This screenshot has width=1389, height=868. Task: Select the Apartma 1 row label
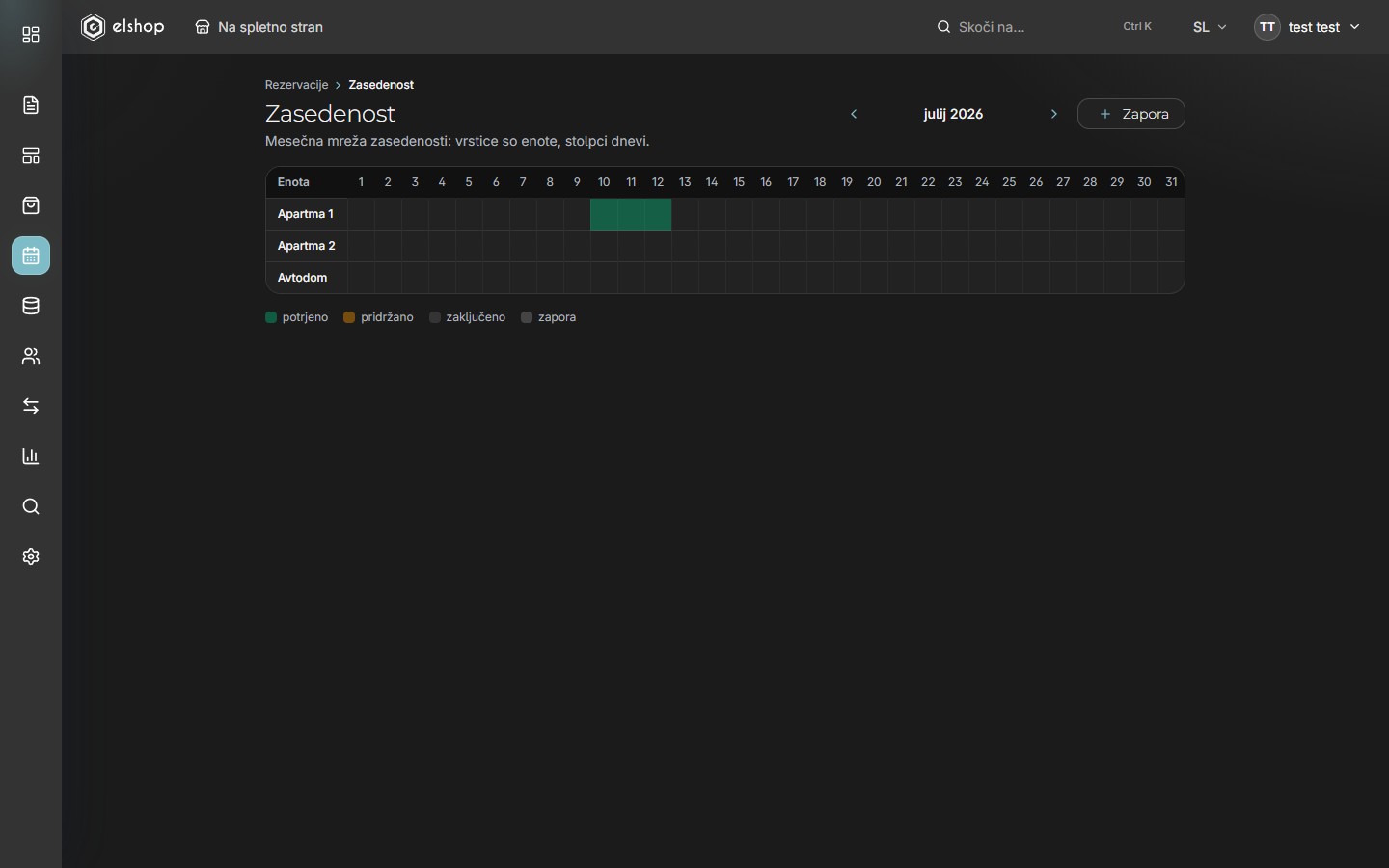[306, 214]
